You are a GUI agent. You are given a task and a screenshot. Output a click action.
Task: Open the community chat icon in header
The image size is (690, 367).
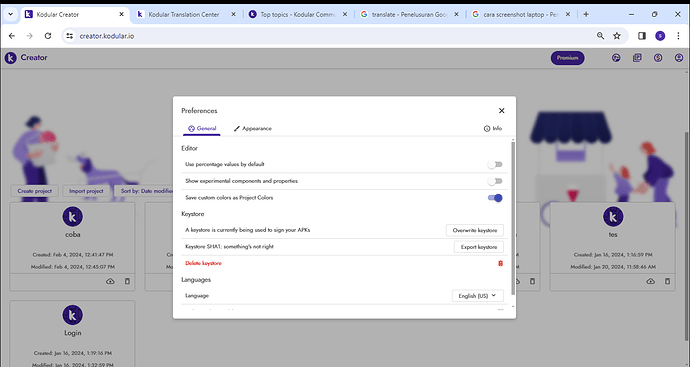point(616,58)
